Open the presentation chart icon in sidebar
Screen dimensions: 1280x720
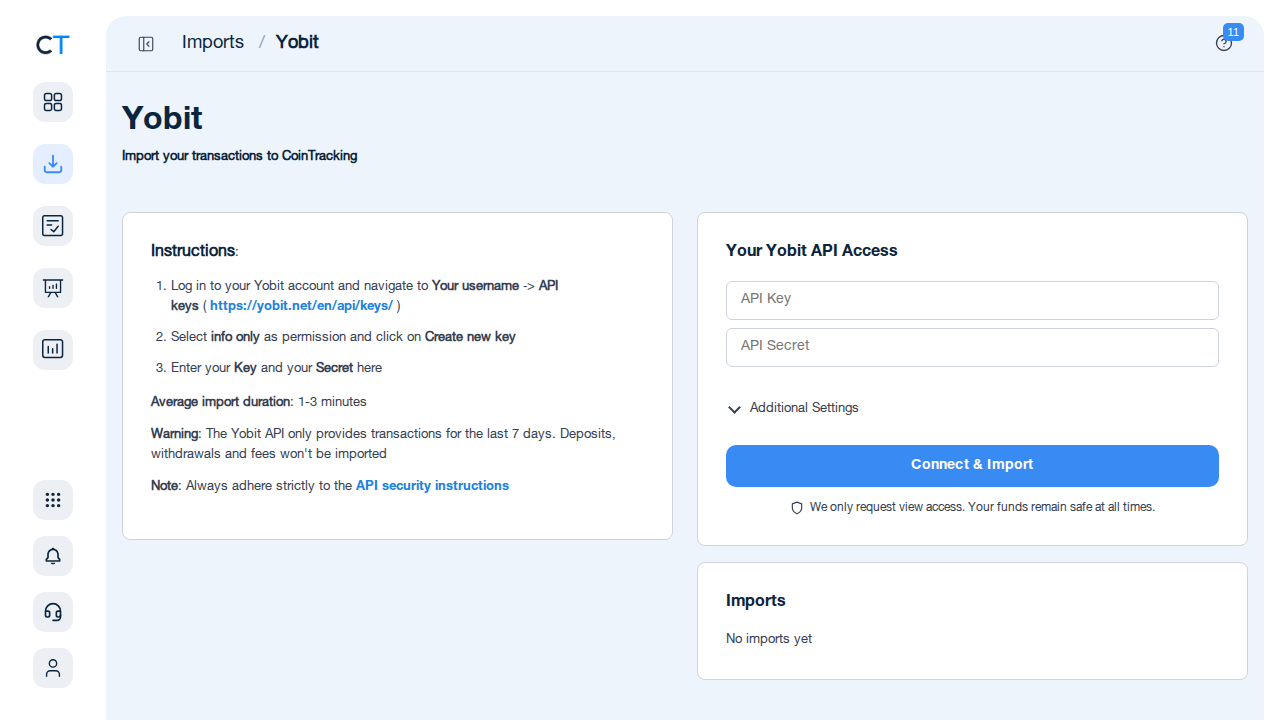pos(53,288)
